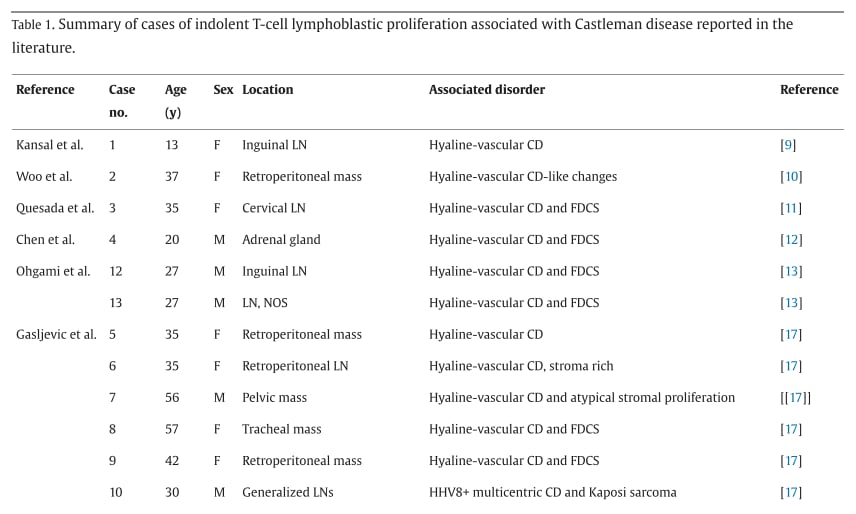Select the Location column header

click(268, 89)
